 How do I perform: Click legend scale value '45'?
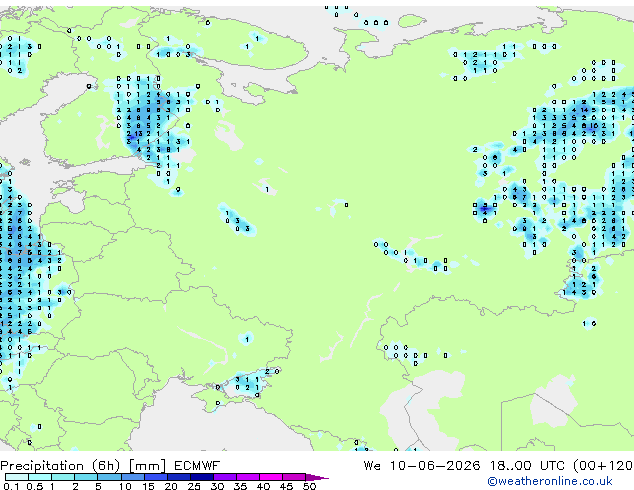coord(286,486)
